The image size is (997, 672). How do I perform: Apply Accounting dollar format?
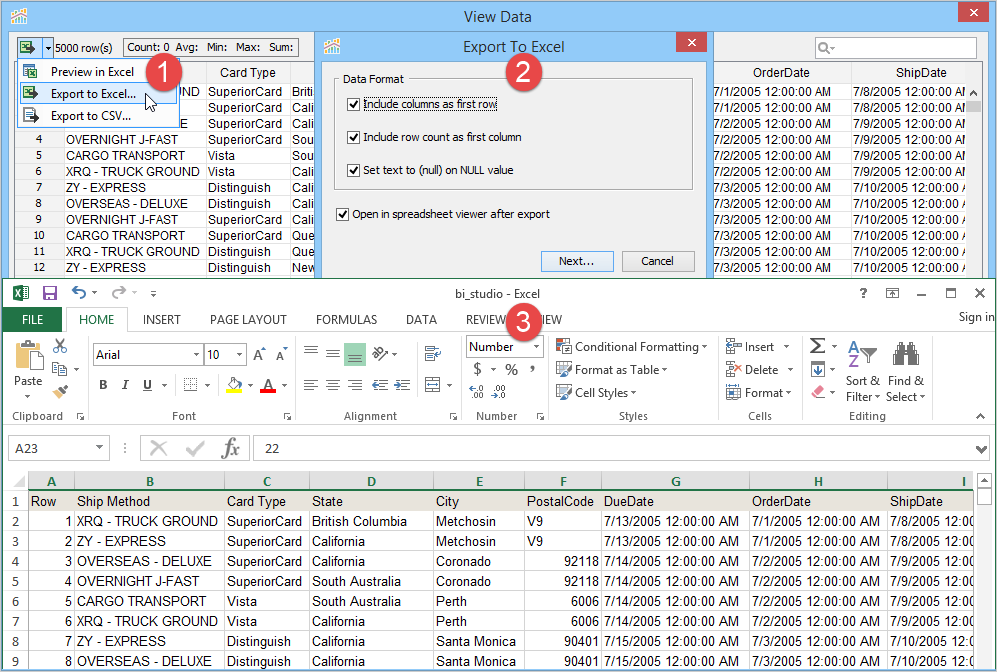478,369
